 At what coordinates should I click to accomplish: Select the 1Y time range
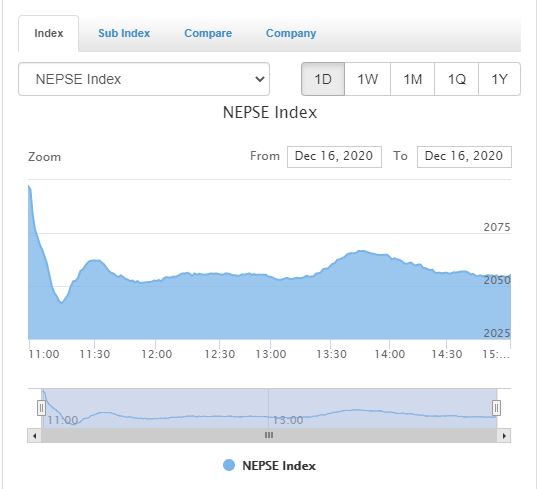tap(499, 79)
